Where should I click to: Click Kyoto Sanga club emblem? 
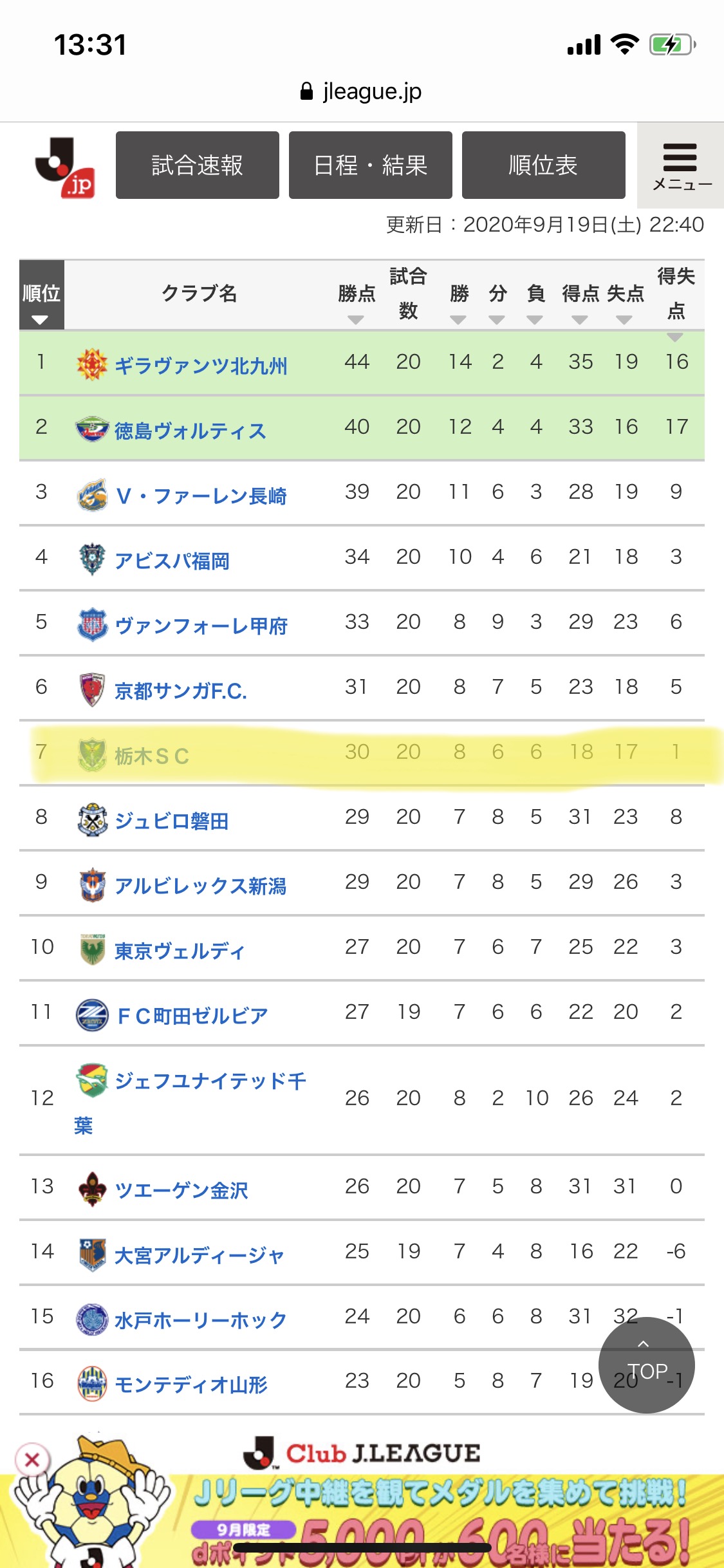[92, 689]
